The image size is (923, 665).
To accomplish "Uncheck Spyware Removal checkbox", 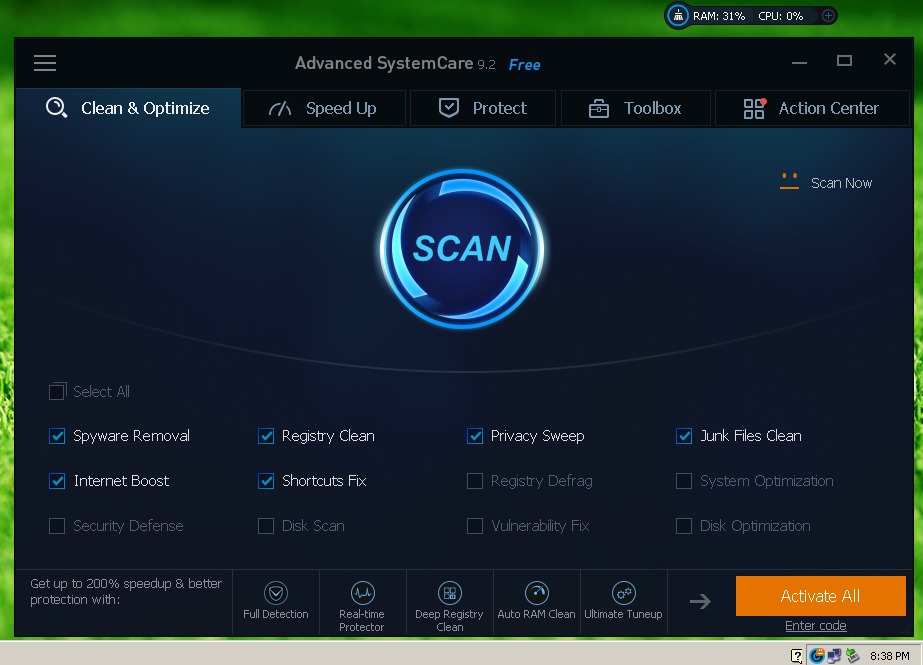I will click(x=57, y=436).
